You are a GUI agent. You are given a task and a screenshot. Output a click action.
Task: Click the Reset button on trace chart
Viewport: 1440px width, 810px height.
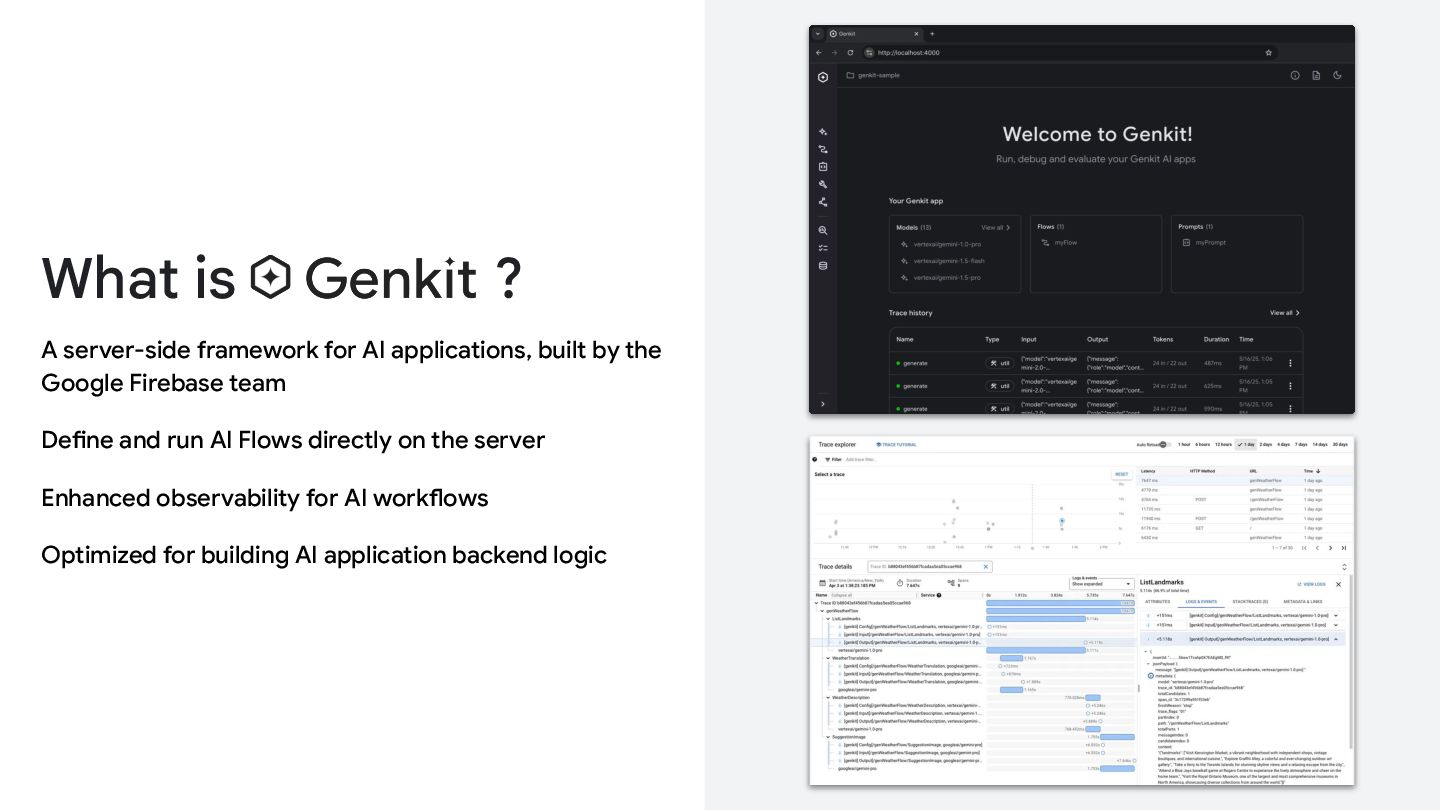pyautogui.click(x=1121, y=475)
